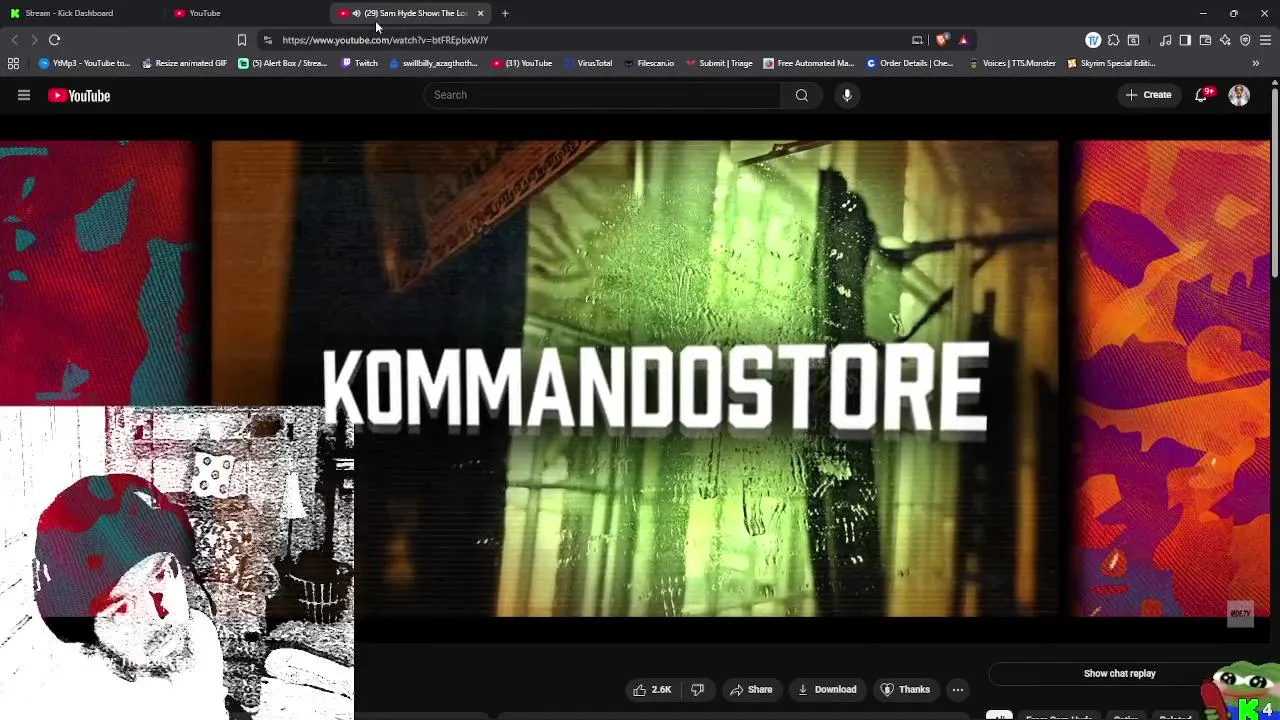Screen dimensions: 1280x720
Task: Open the Skyrim Special Edition bookmark
Action: 1111,63
